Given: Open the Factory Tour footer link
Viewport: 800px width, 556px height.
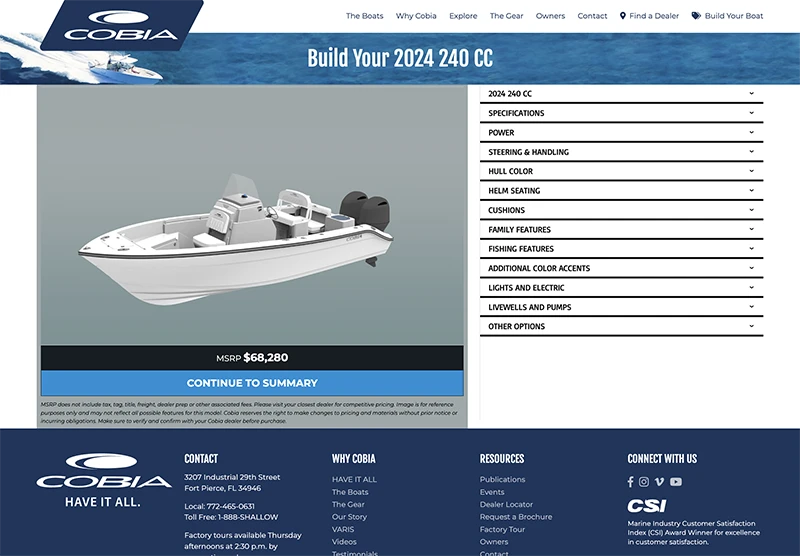Looking at the screenshot, I should pos(502,529).
